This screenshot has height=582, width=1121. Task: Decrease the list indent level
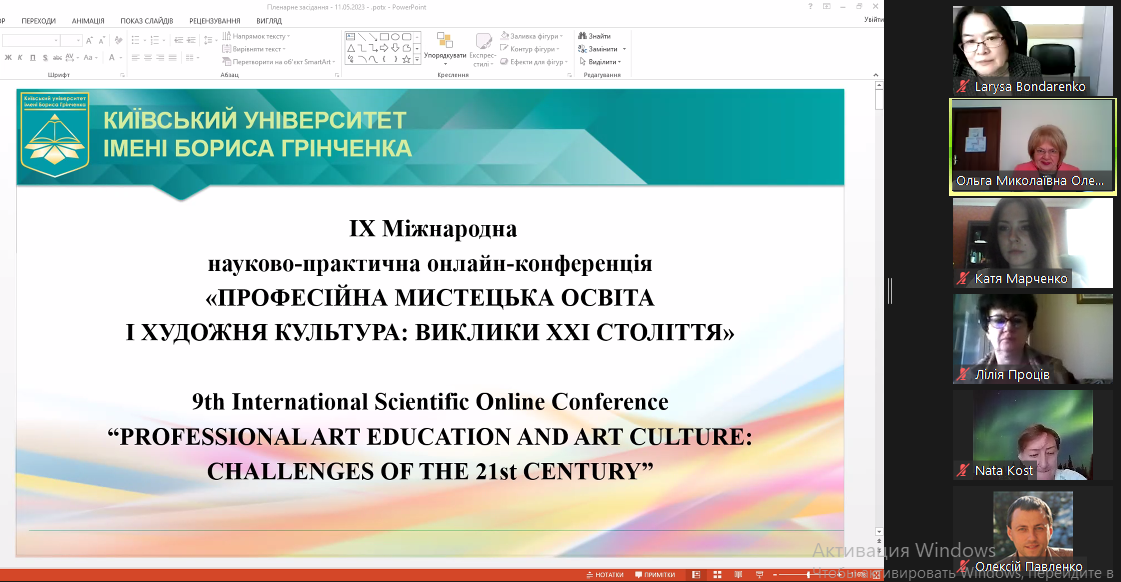click(x=178, y=41)
